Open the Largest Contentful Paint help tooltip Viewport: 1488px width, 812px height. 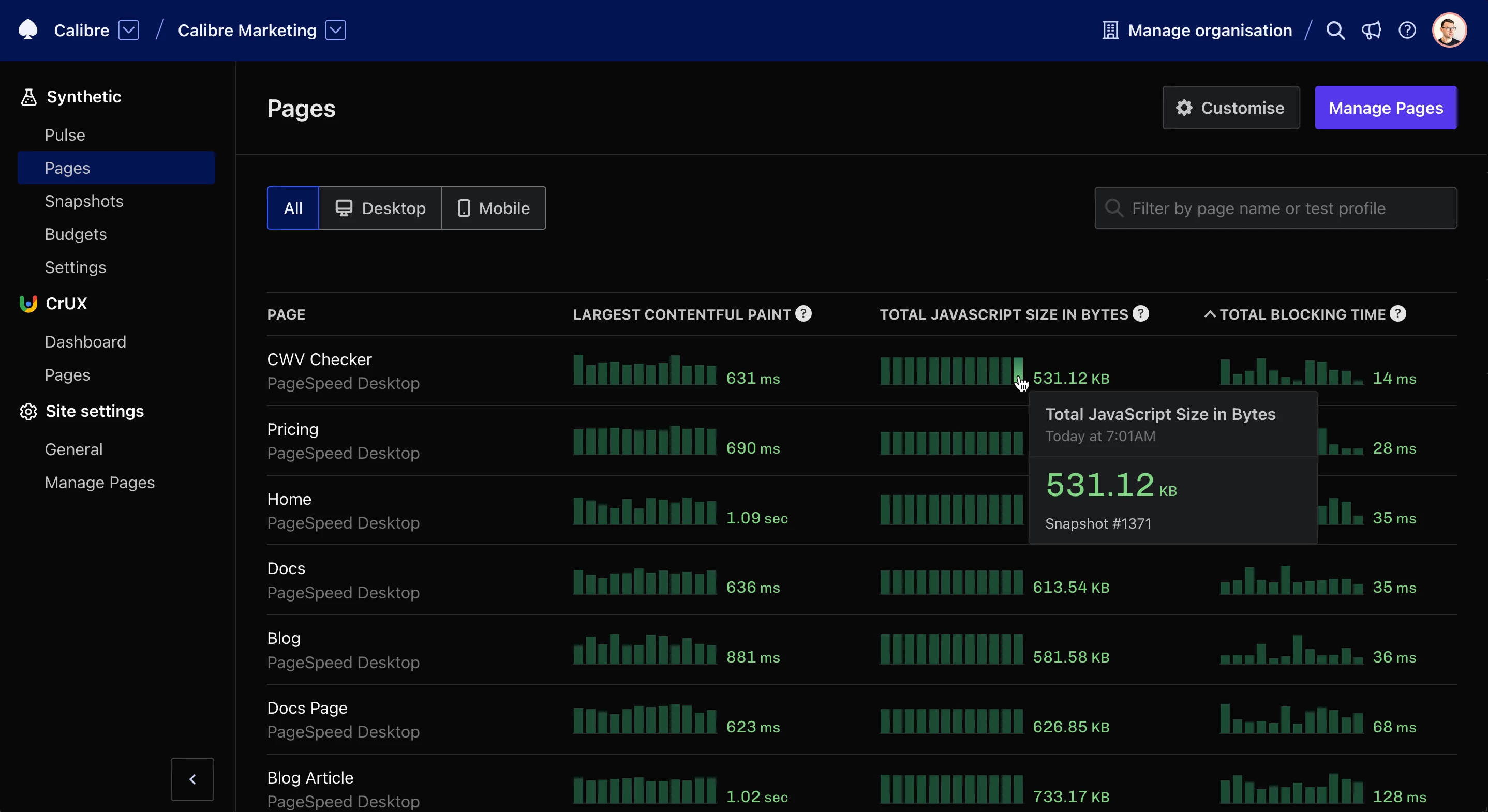click(x=803, y=313)
